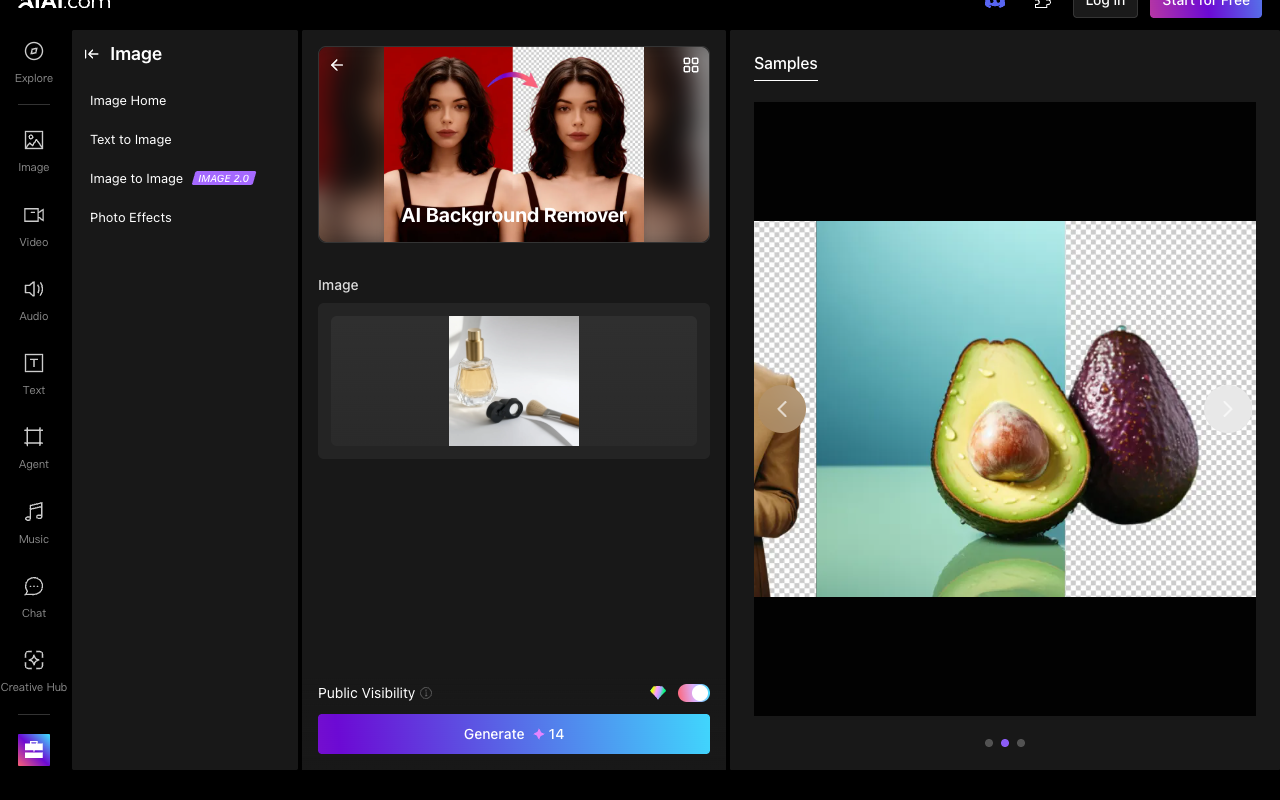Click the briefcase icon below the sidebar divider

tap(34, 750)
